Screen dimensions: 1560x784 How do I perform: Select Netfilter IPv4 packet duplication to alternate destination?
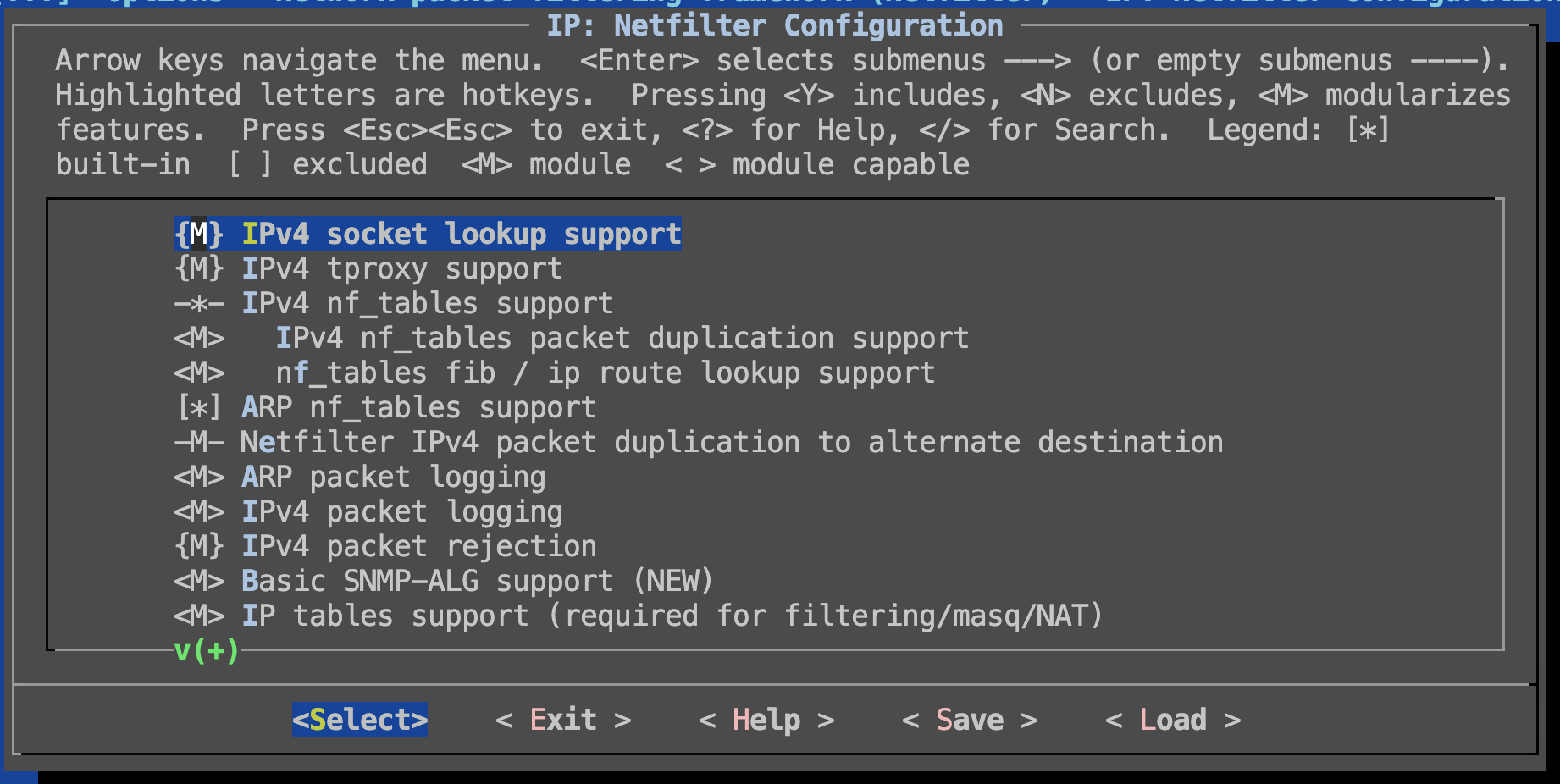click(x=732, y=443)
